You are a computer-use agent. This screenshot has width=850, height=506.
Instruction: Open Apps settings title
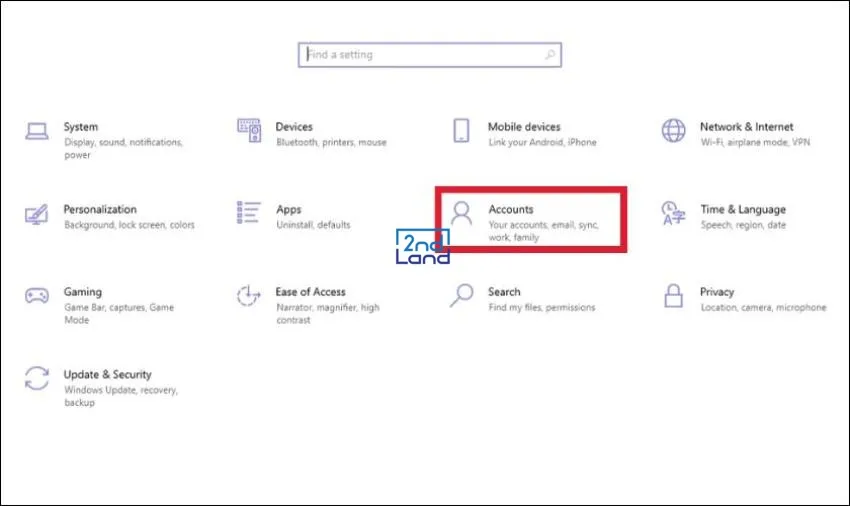[288, 210]
